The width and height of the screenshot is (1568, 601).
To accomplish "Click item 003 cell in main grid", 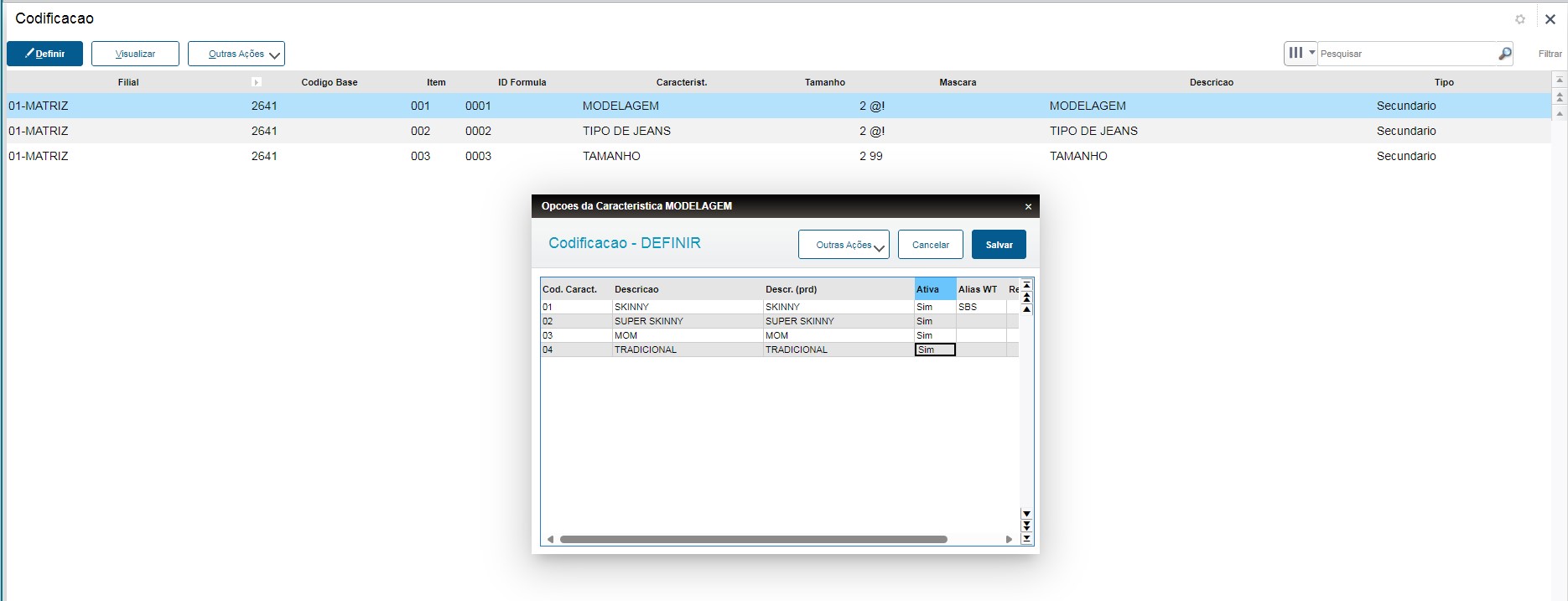I will [x=420, y=156].
